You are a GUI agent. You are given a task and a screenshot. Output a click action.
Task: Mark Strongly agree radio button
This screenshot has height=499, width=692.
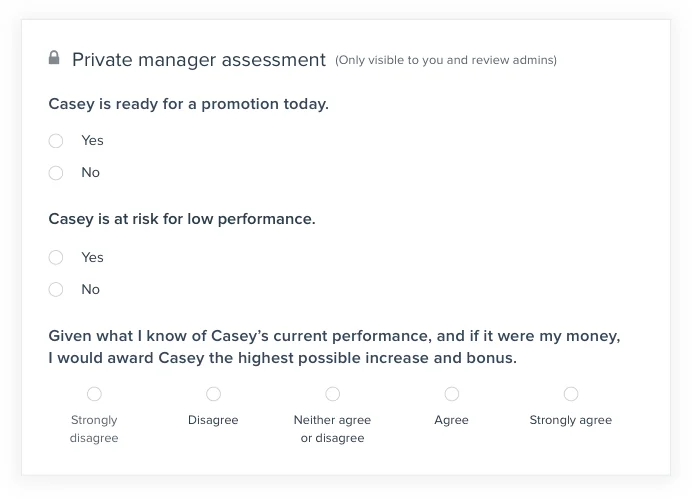(571, 394)
